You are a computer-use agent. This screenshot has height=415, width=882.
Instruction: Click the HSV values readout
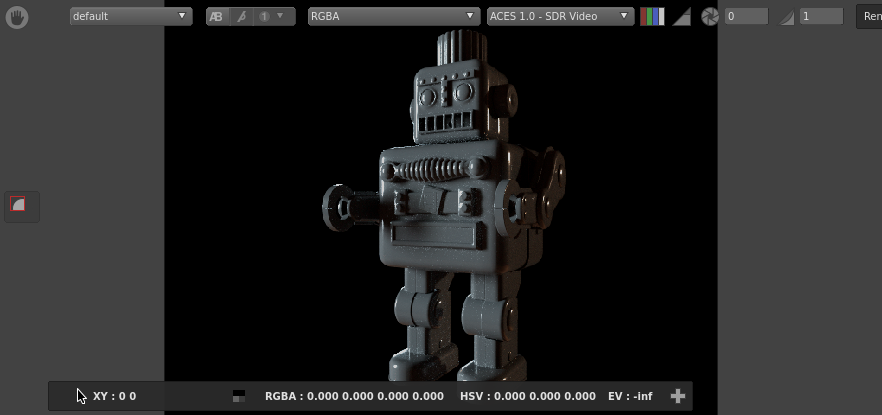(527, 396)
